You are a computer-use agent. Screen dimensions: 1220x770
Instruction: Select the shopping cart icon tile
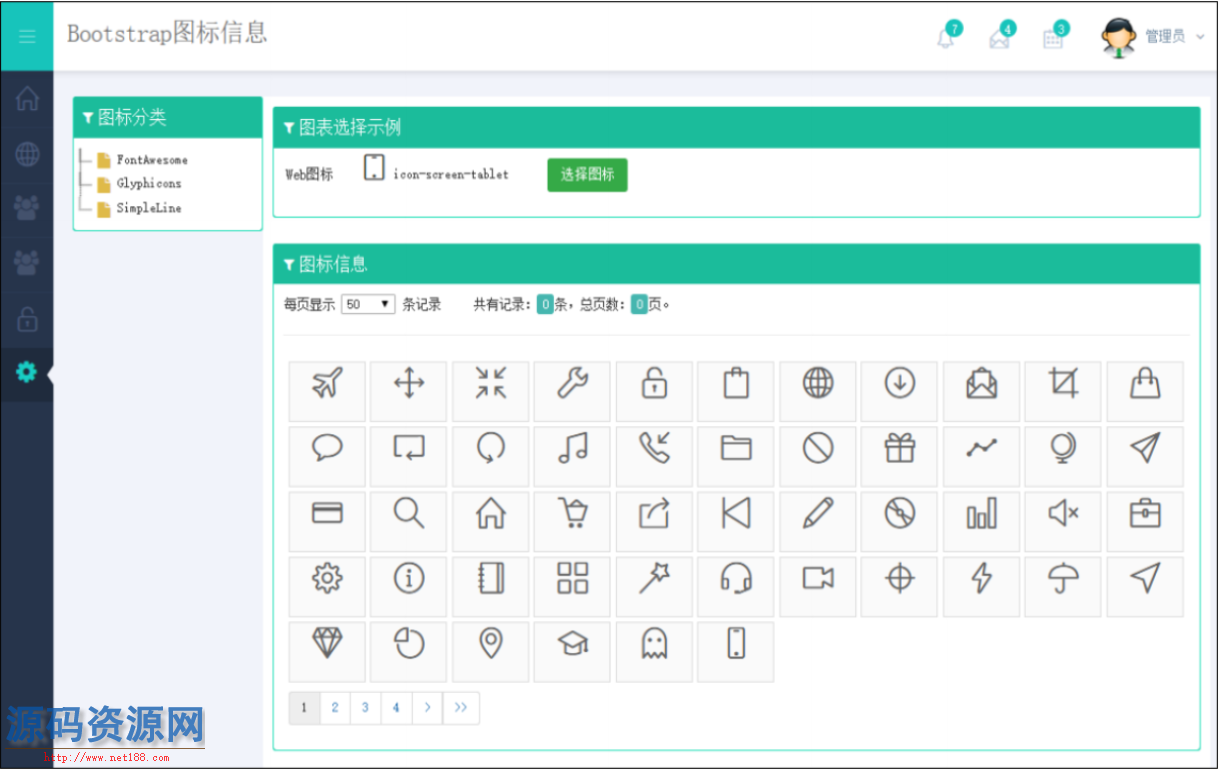pyautogui.click(x=572, y=521)
